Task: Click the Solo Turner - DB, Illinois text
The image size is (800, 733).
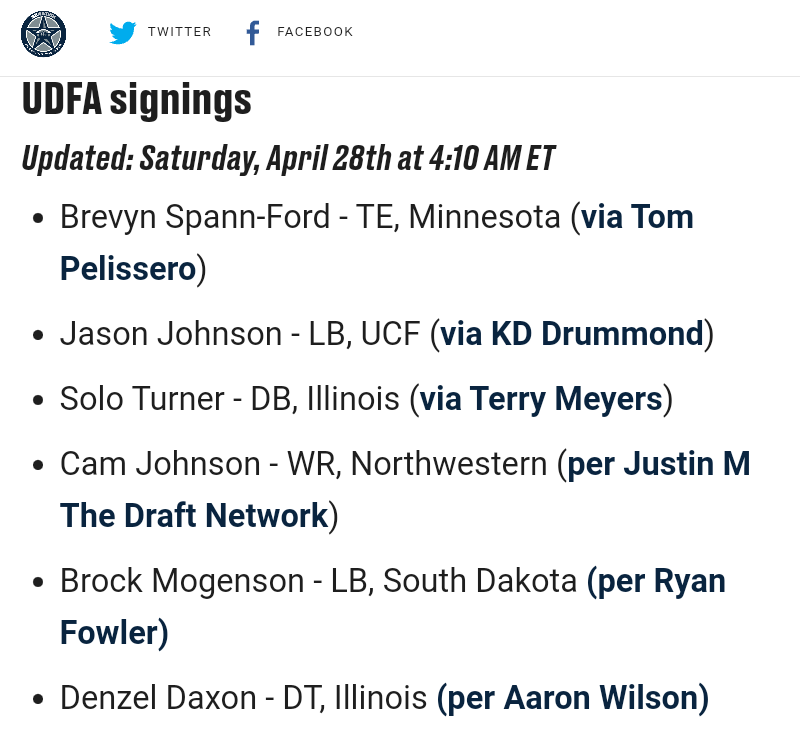Action: (x=230, y=399)
